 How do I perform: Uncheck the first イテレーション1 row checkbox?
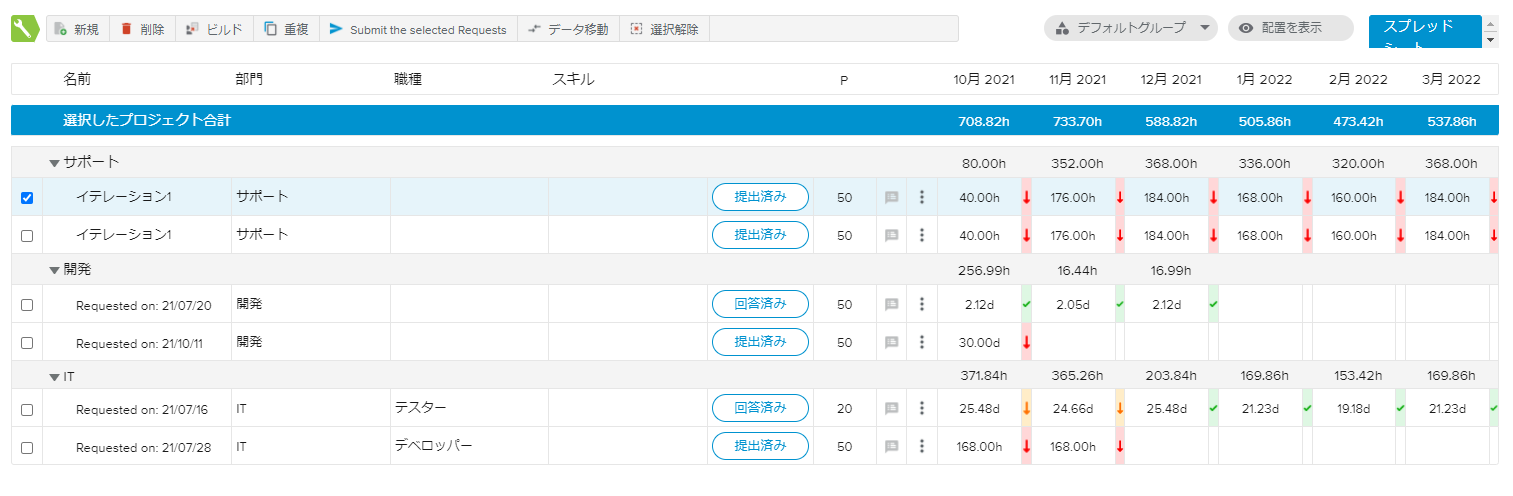click(27, 198)
